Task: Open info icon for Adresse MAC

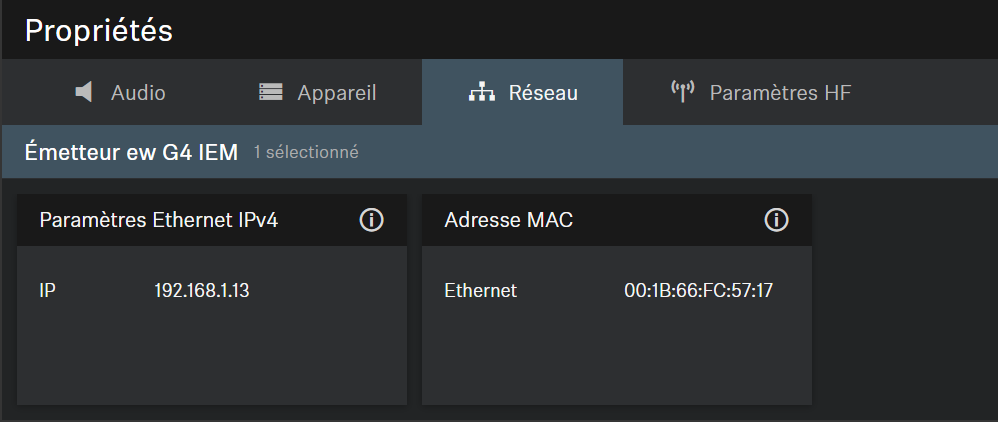Action: pyautogui.click(x=776, y=220)
